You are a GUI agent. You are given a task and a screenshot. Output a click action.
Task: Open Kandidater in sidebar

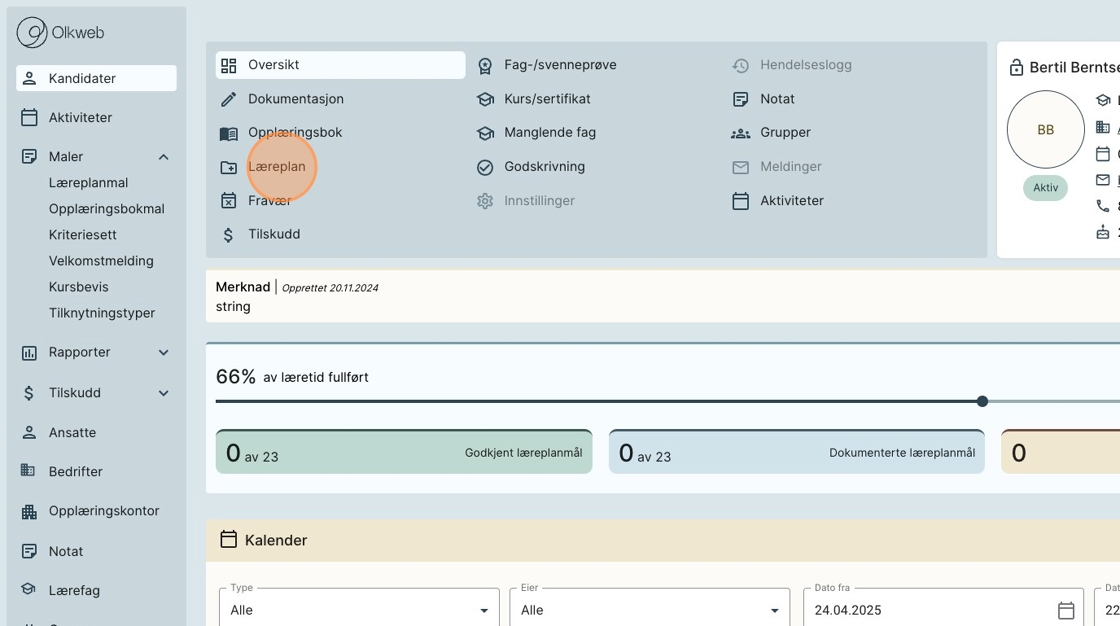point(96,79)
